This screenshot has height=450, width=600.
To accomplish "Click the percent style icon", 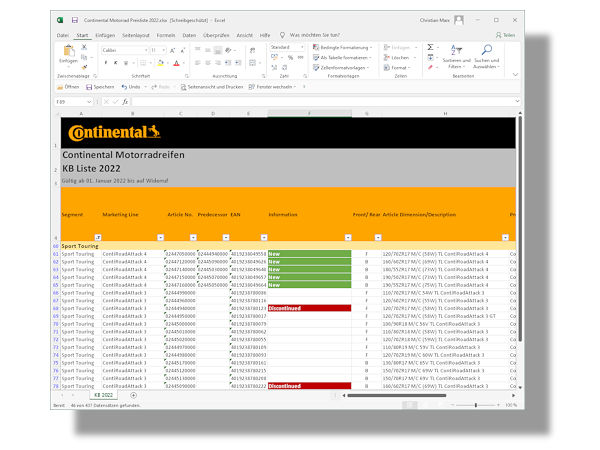I will pos(290,57).
